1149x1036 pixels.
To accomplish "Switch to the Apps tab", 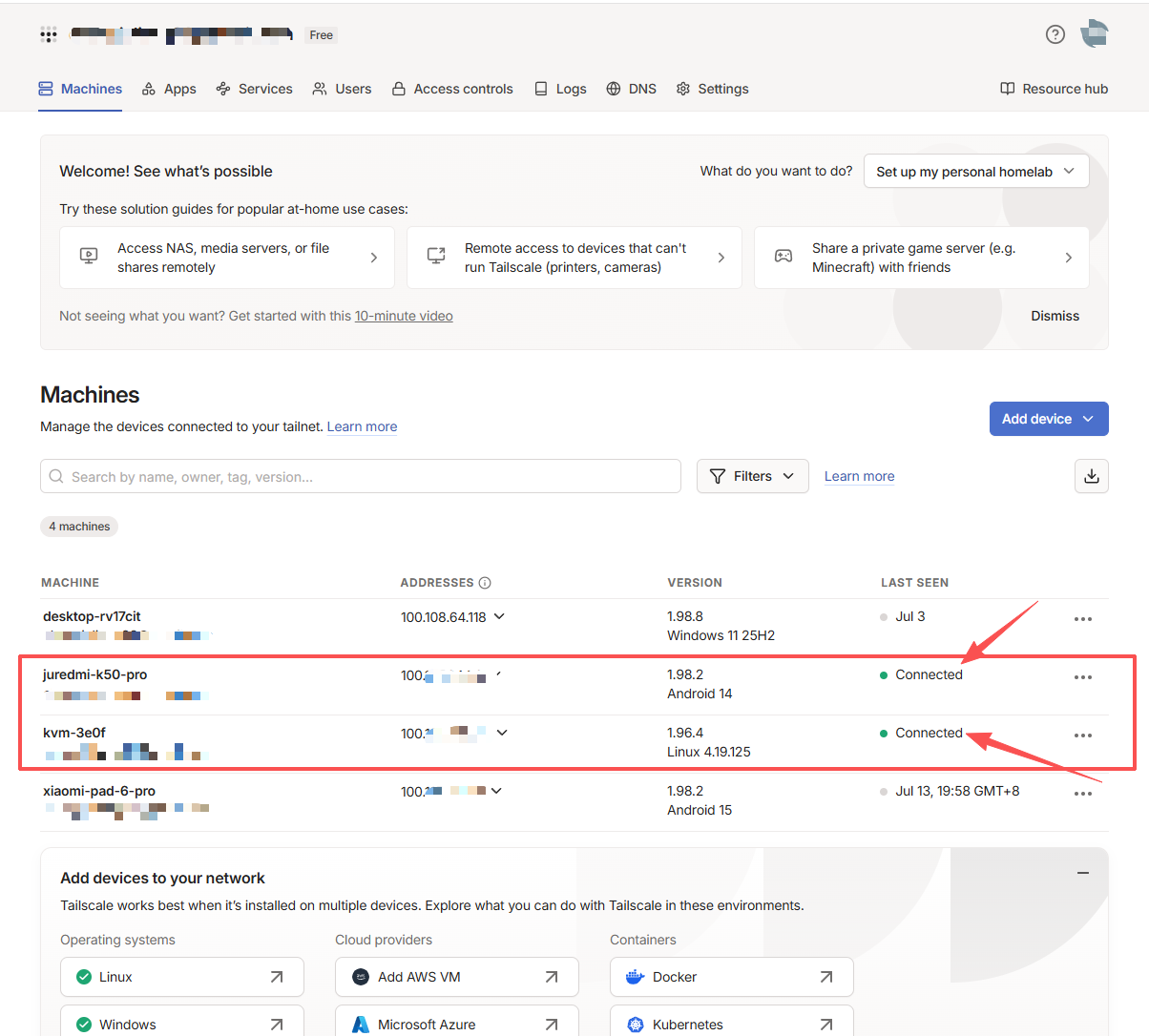I will pyautogui.click(x=169, y=89).
